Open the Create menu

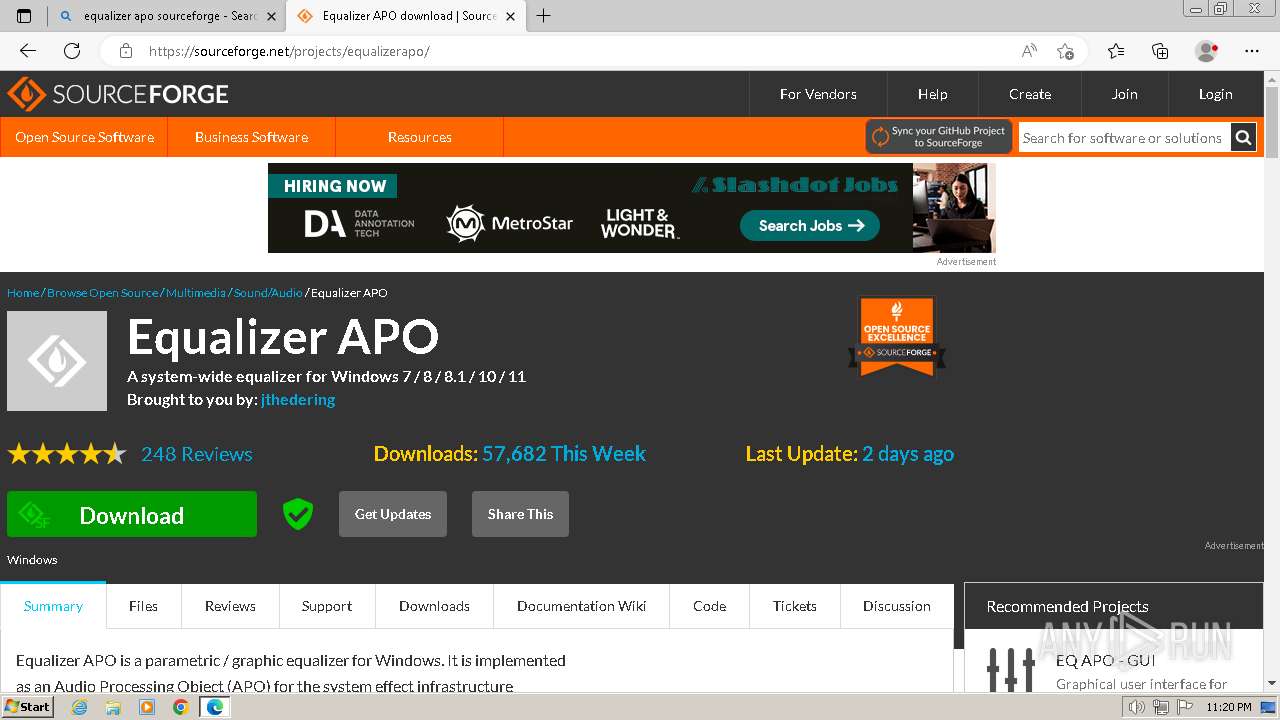point(1030,94)
